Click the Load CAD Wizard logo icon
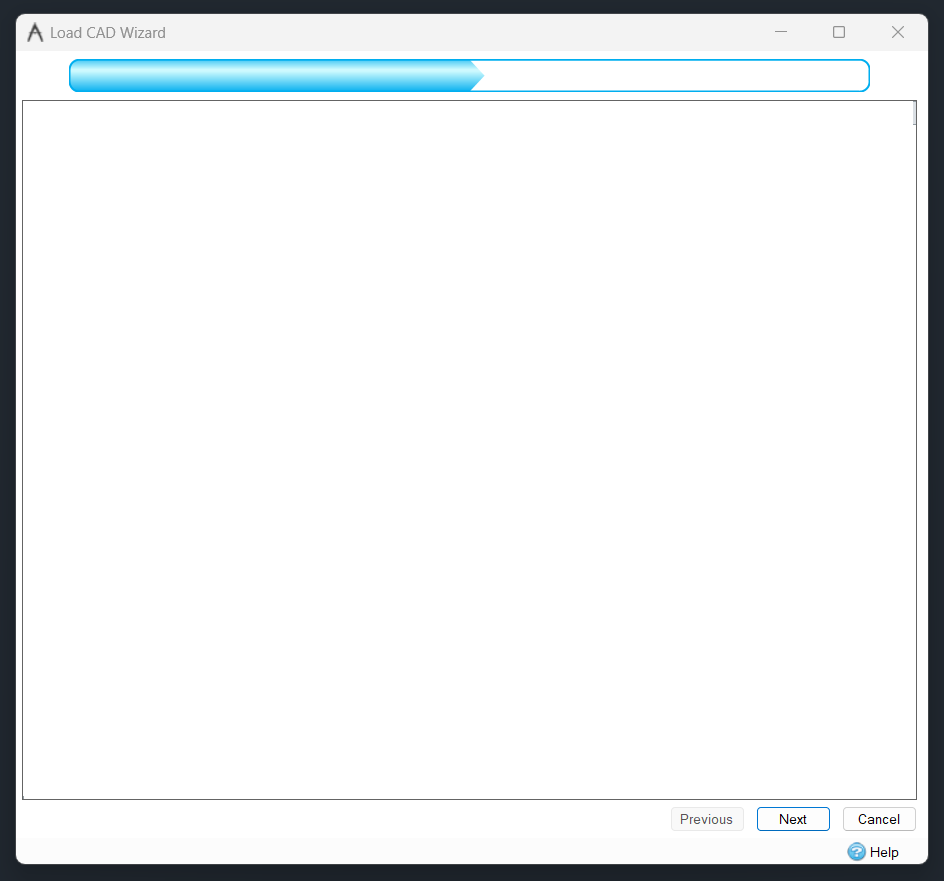 tap(33, 31)
